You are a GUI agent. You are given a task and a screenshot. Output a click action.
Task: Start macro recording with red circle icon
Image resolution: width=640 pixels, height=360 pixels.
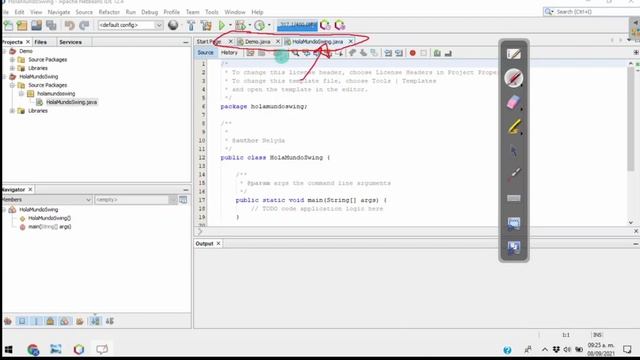click(413, 53)
